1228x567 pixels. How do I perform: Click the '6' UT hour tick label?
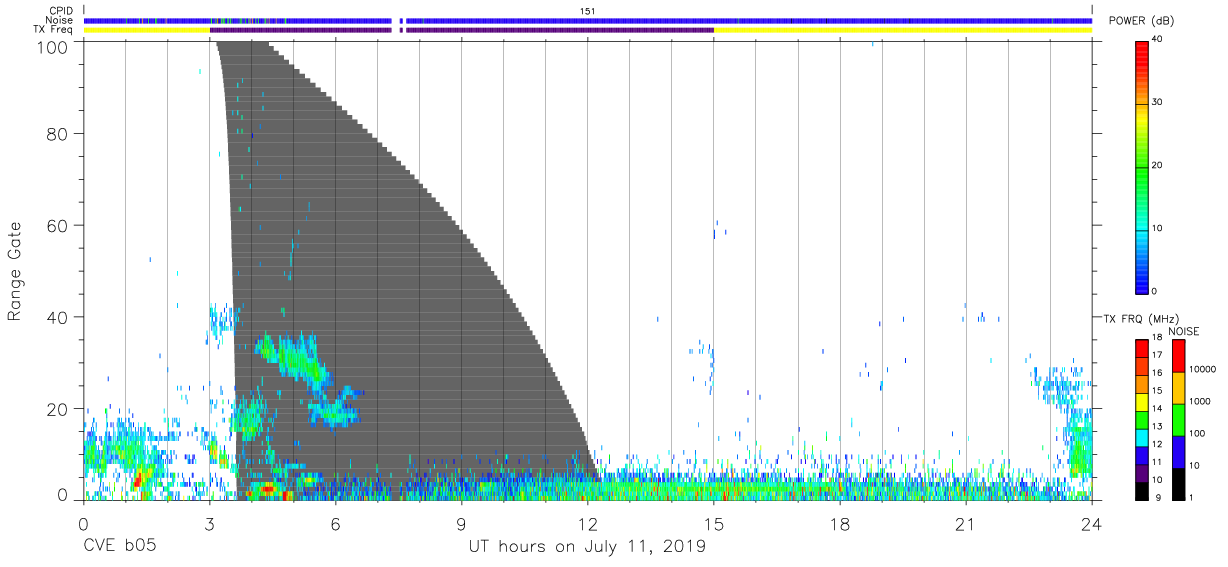pyautogui.click(x=335, y=524)
